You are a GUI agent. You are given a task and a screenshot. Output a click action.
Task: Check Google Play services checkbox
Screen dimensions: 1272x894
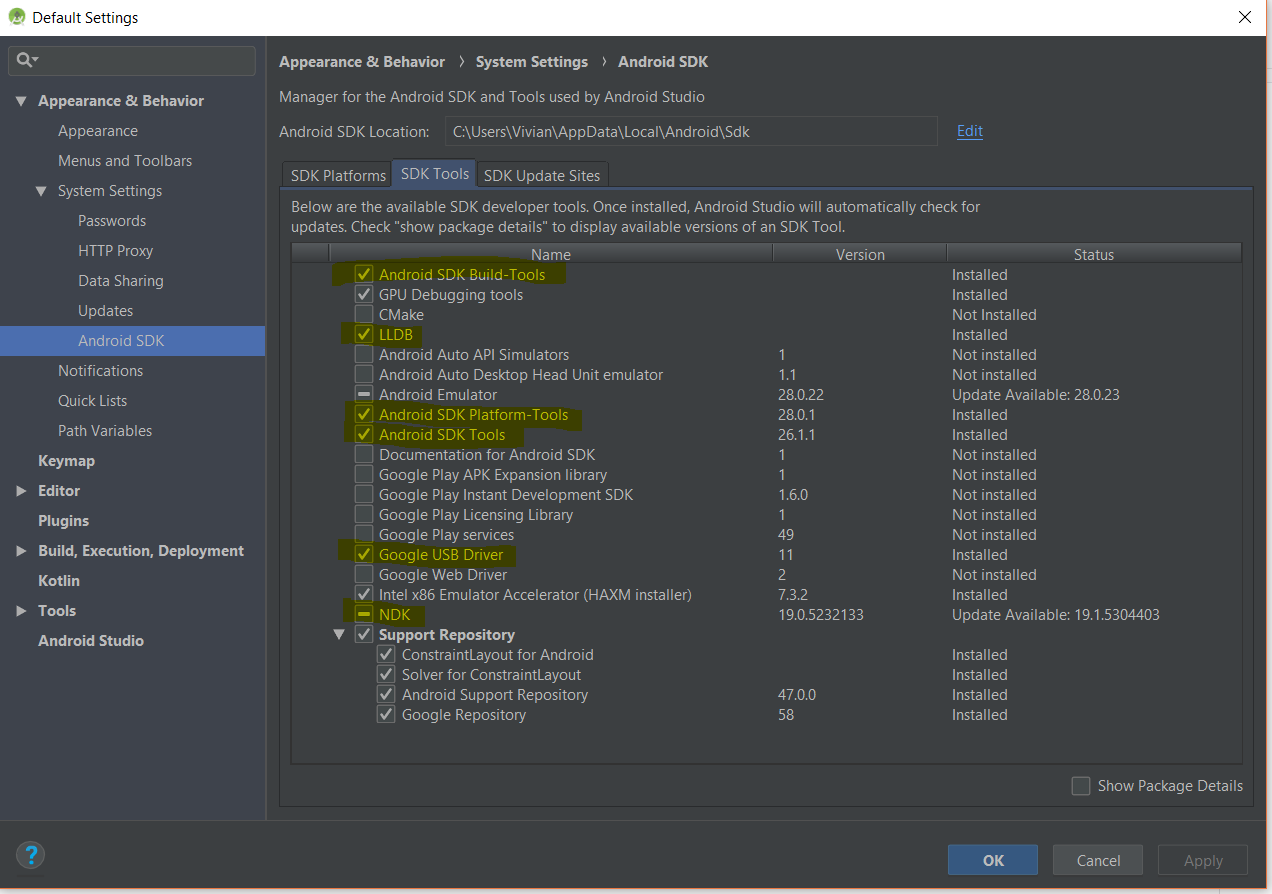coord(364,534)
